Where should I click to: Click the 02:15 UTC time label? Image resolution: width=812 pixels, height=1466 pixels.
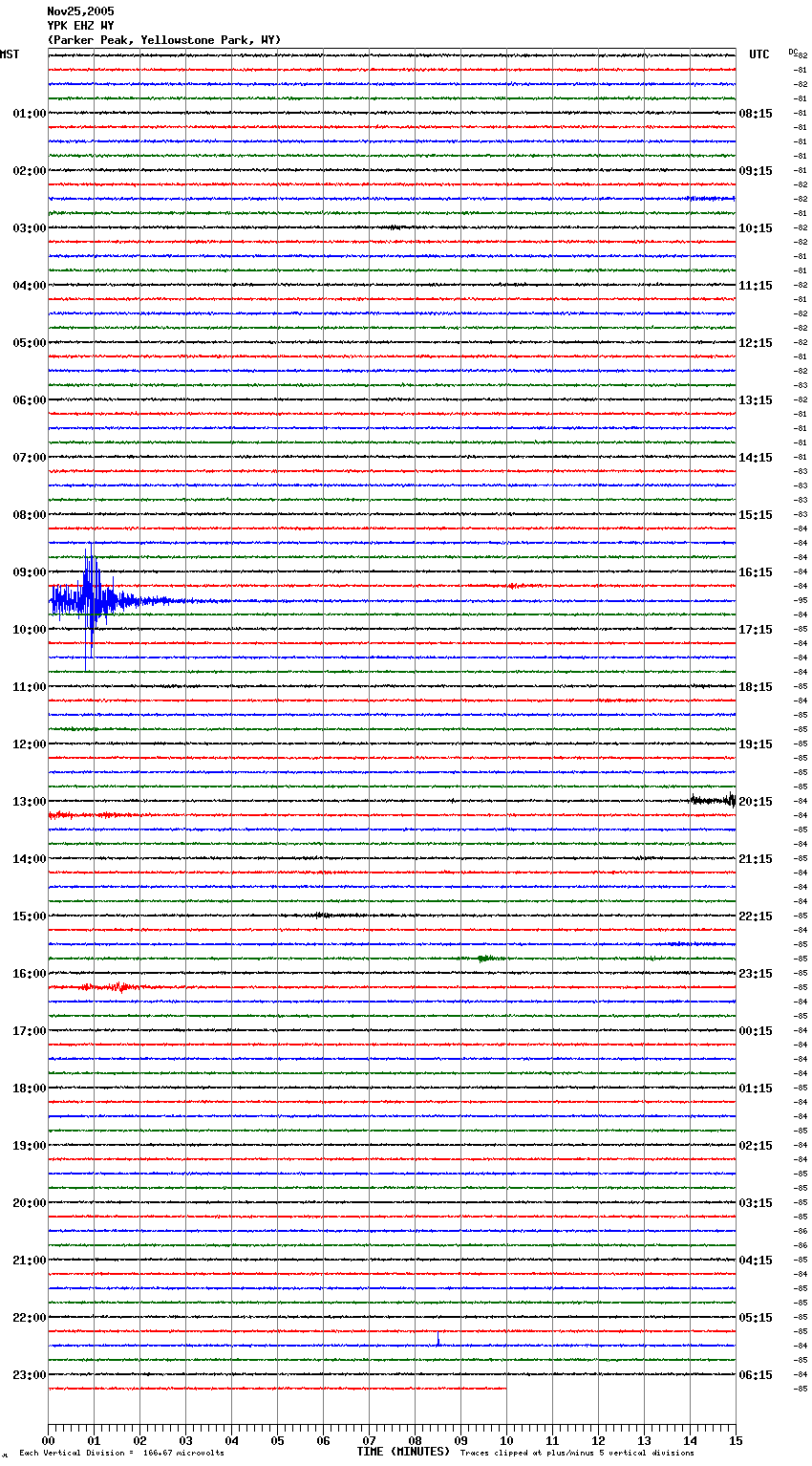(756, 1146)
